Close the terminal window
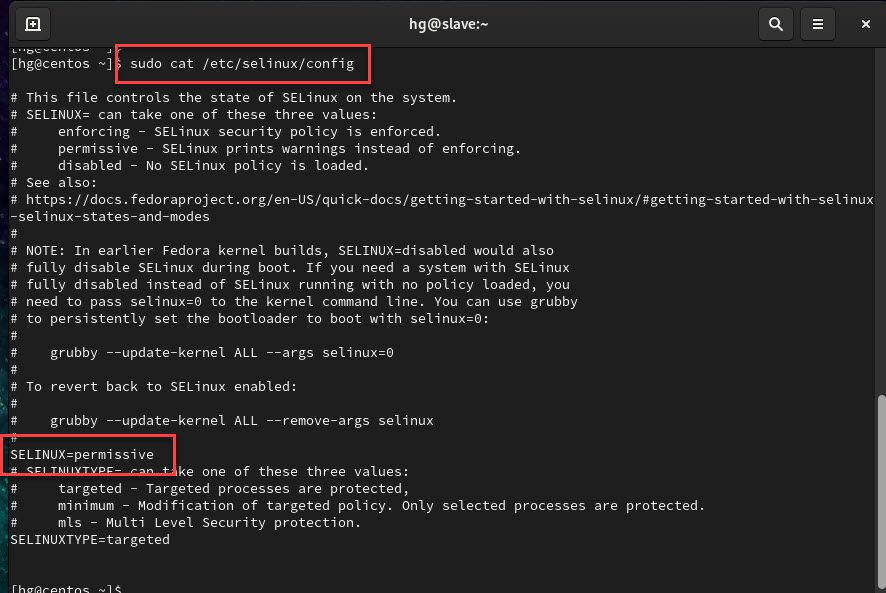886x593 pixels. (865, 24)
